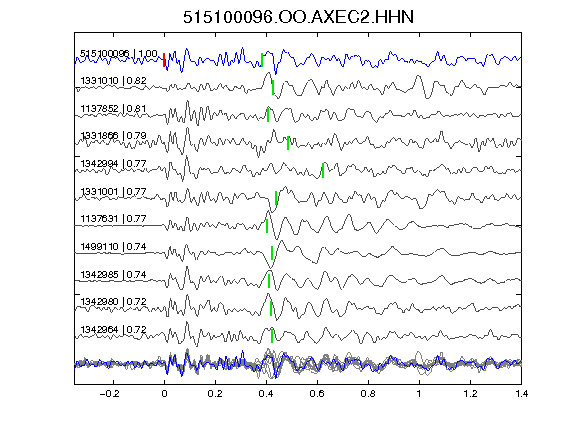Viewport: 576px width, 432px height.
Task: Select green pick marker on trace 1331010
Action: coord(273,87)
